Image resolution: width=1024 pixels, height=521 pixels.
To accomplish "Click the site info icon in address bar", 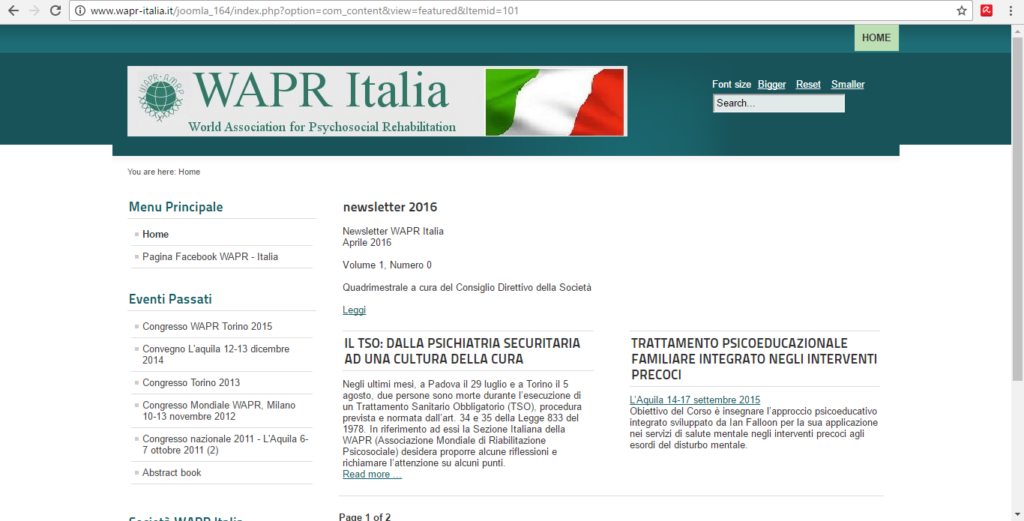I will coord(80,10).
